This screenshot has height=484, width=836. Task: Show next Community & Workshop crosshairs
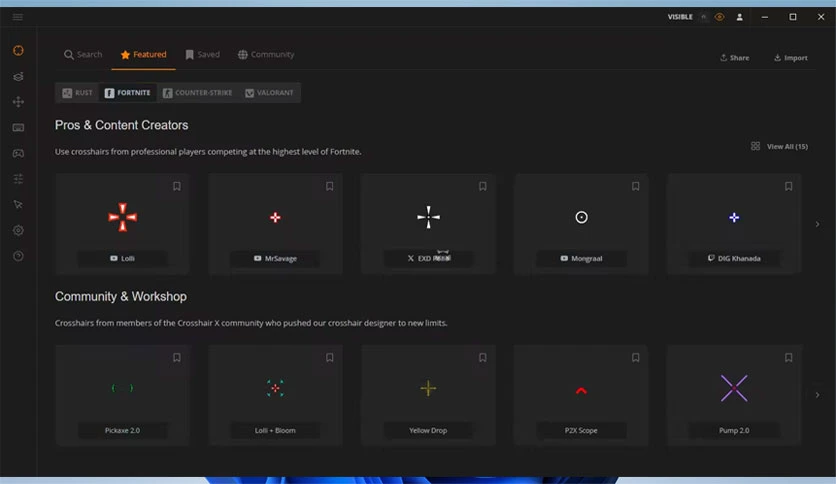pyautogui.click(x=817, y=395)
